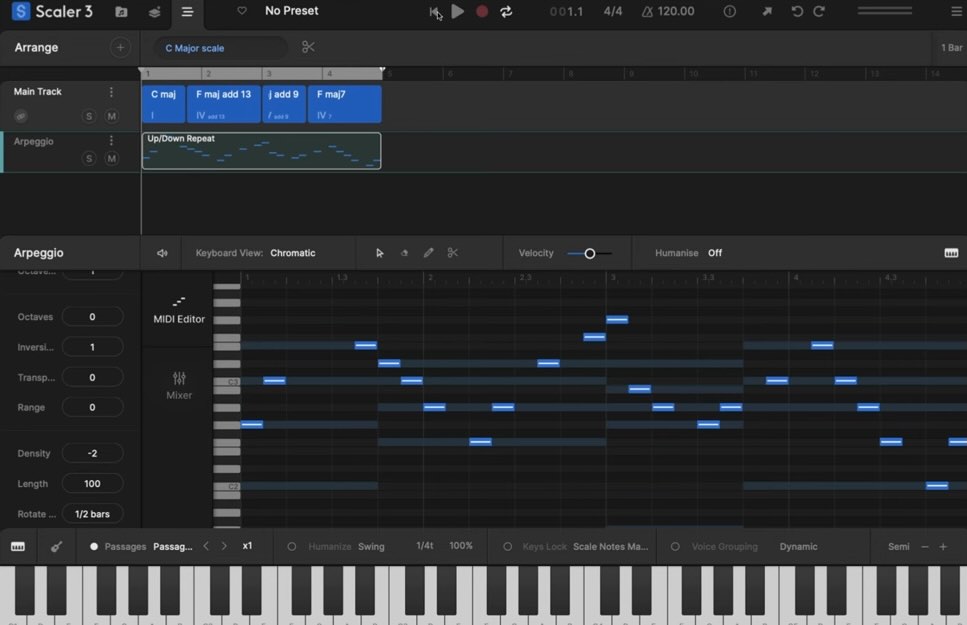The width and height of the screenshot is (967, 625).
Task: Select the scissors tool in the MIDI editor toolbar
Action: coord(453,253)
